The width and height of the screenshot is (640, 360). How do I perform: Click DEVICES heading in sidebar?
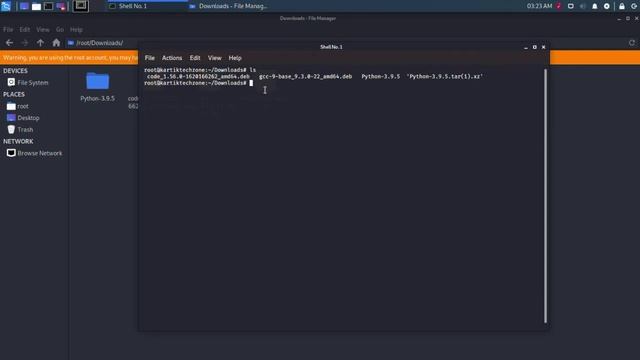coord(16,71)
